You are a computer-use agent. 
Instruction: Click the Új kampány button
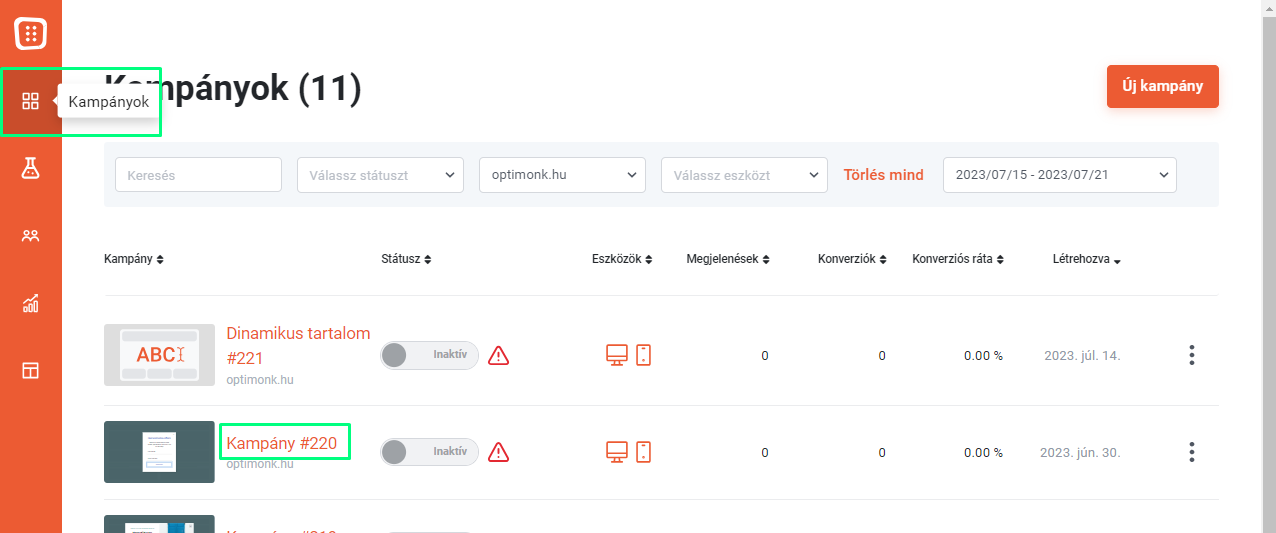coord(1163,86)
